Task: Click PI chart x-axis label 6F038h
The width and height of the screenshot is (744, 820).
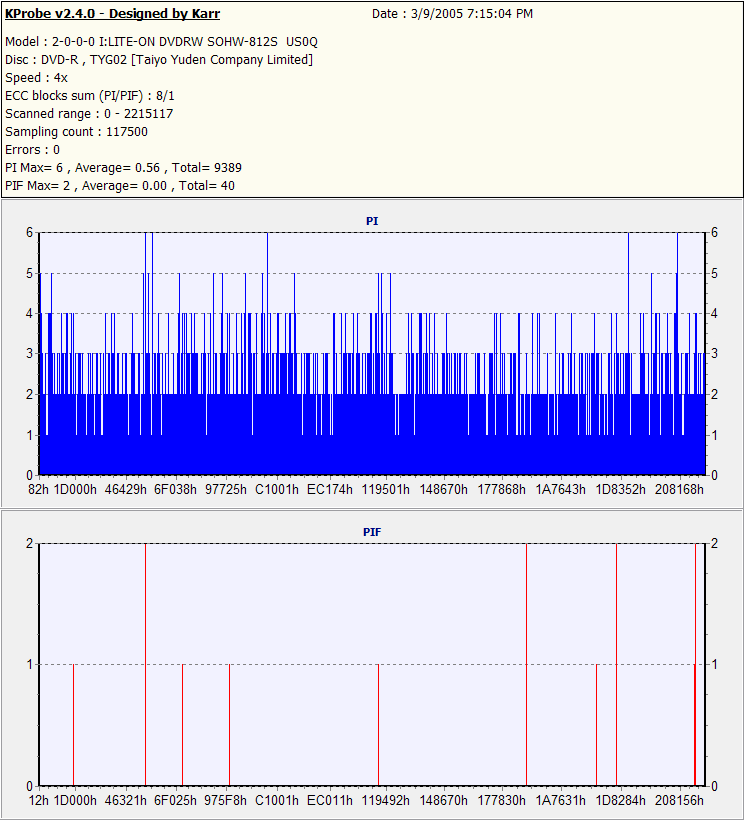Action: (x=175, y=489)
